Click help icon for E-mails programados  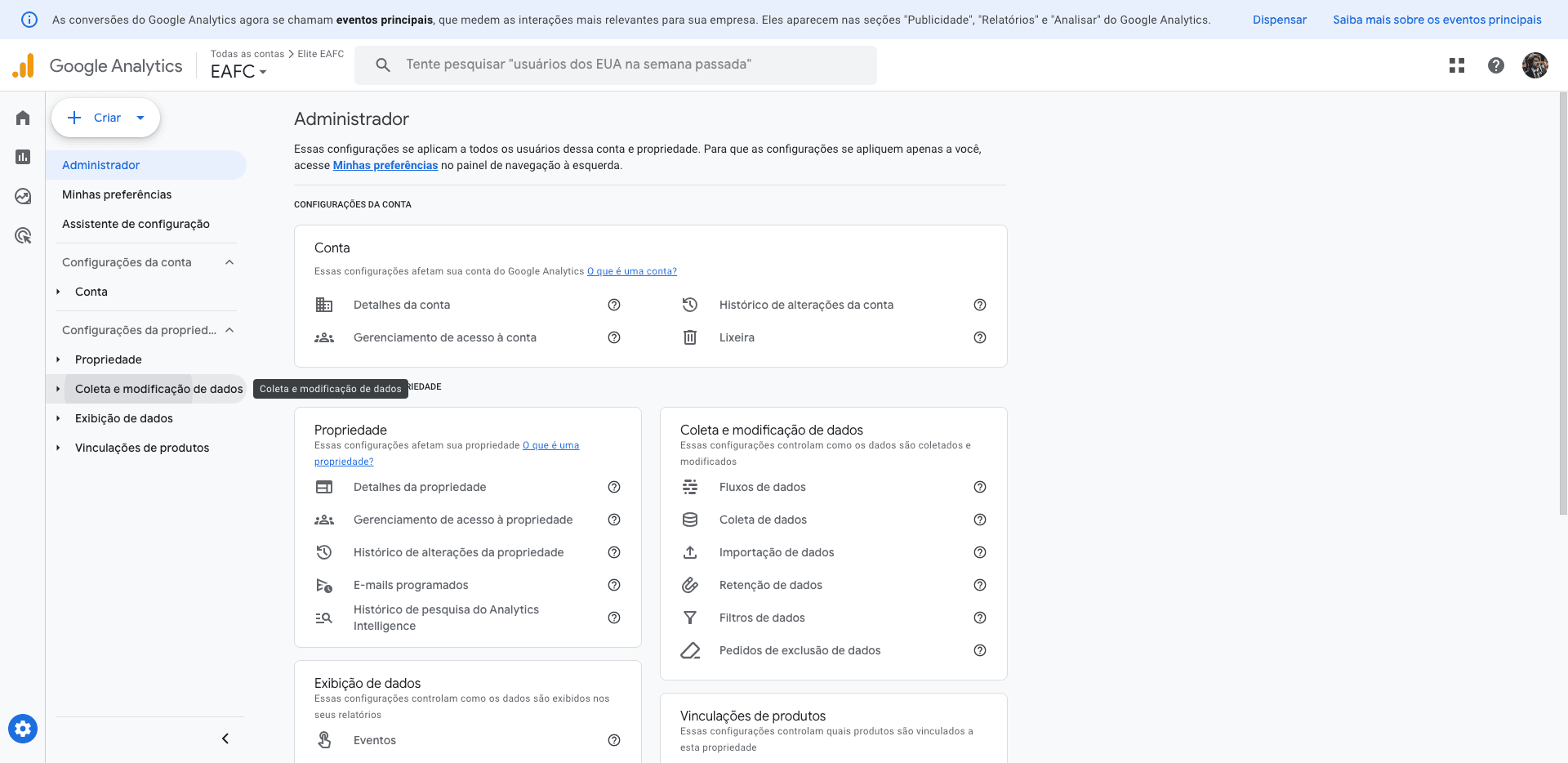[614, 585]
